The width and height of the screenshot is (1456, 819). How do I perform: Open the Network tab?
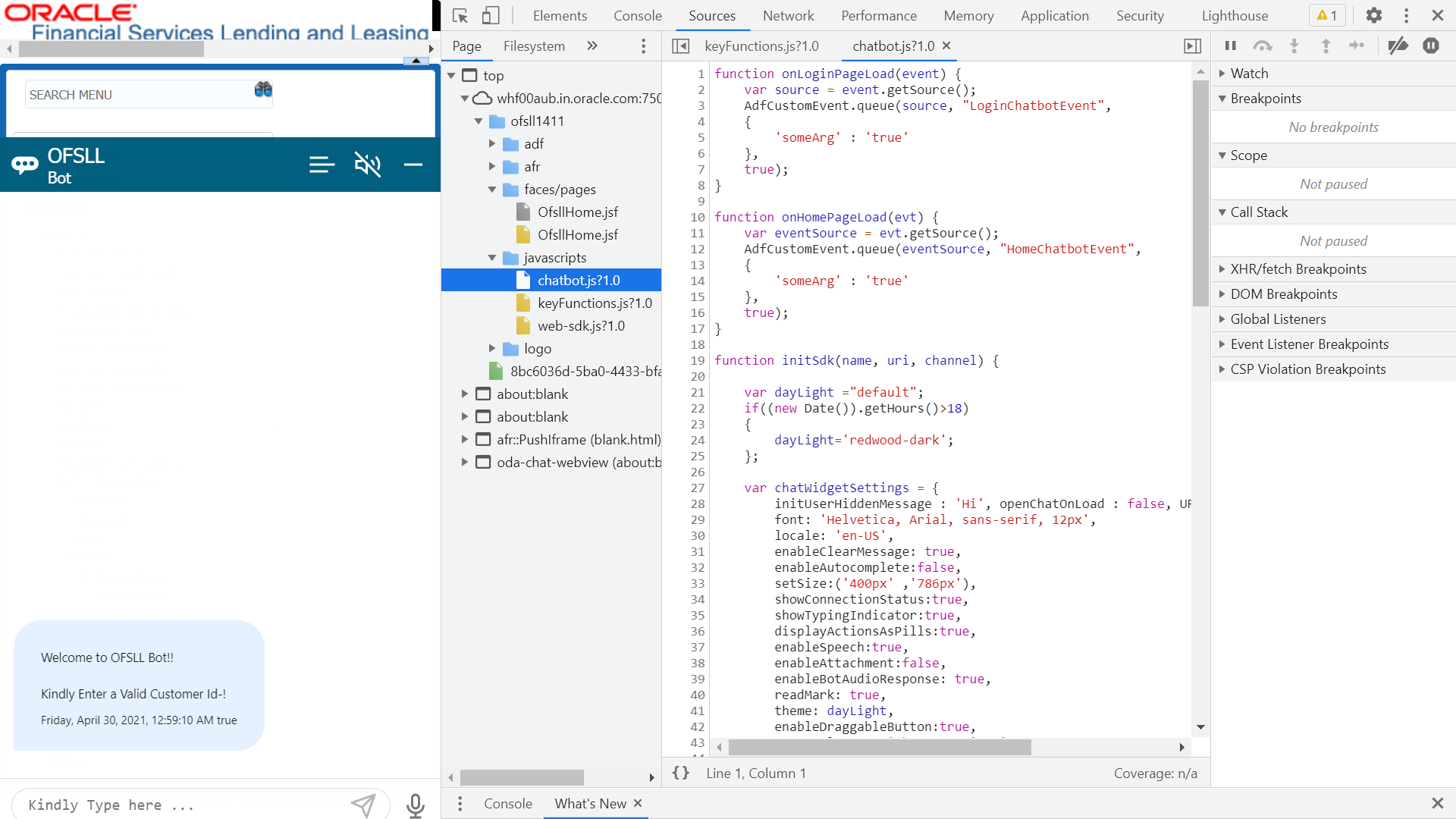(x=789, y=15)
